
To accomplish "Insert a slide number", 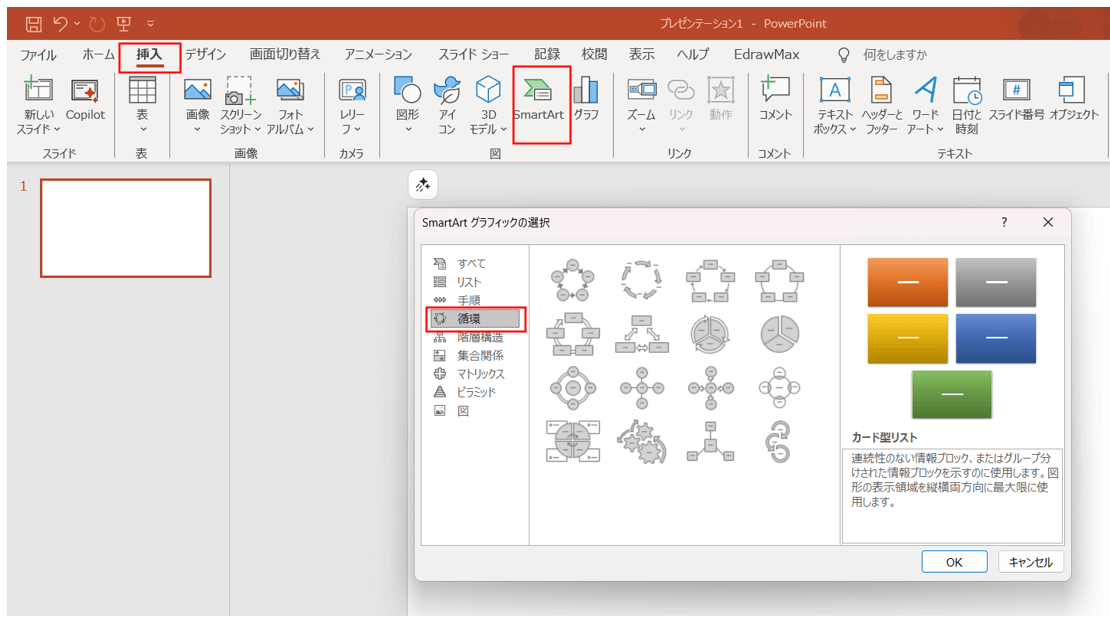I will click(1019, 100).
